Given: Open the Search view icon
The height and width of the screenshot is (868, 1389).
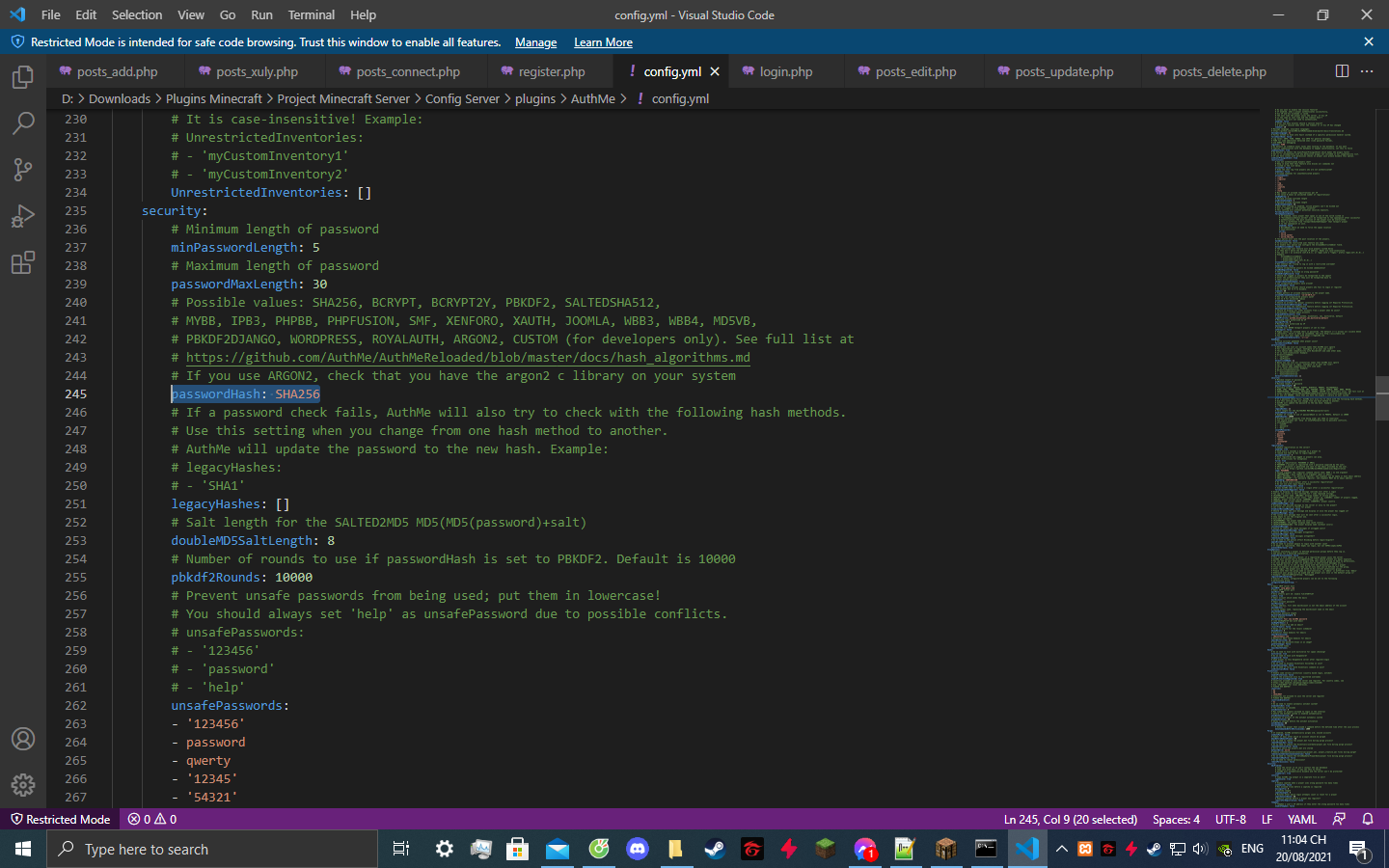Looking at the screenshot, I should point(23,123).
